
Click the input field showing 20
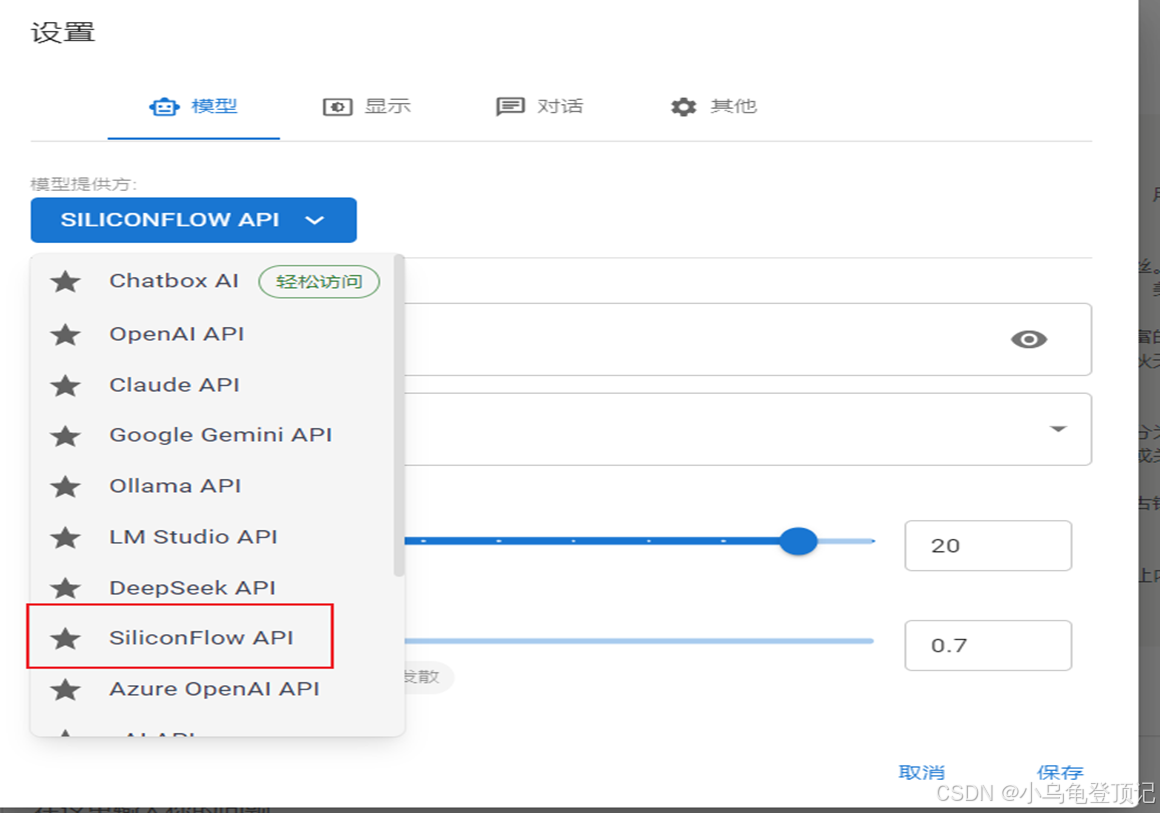(988, 546)
